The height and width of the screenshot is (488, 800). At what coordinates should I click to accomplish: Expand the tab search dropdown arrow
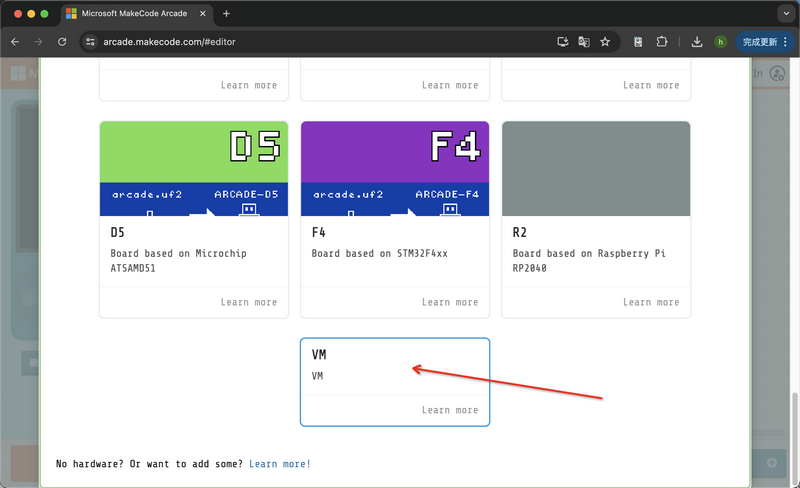coord(783,14)
